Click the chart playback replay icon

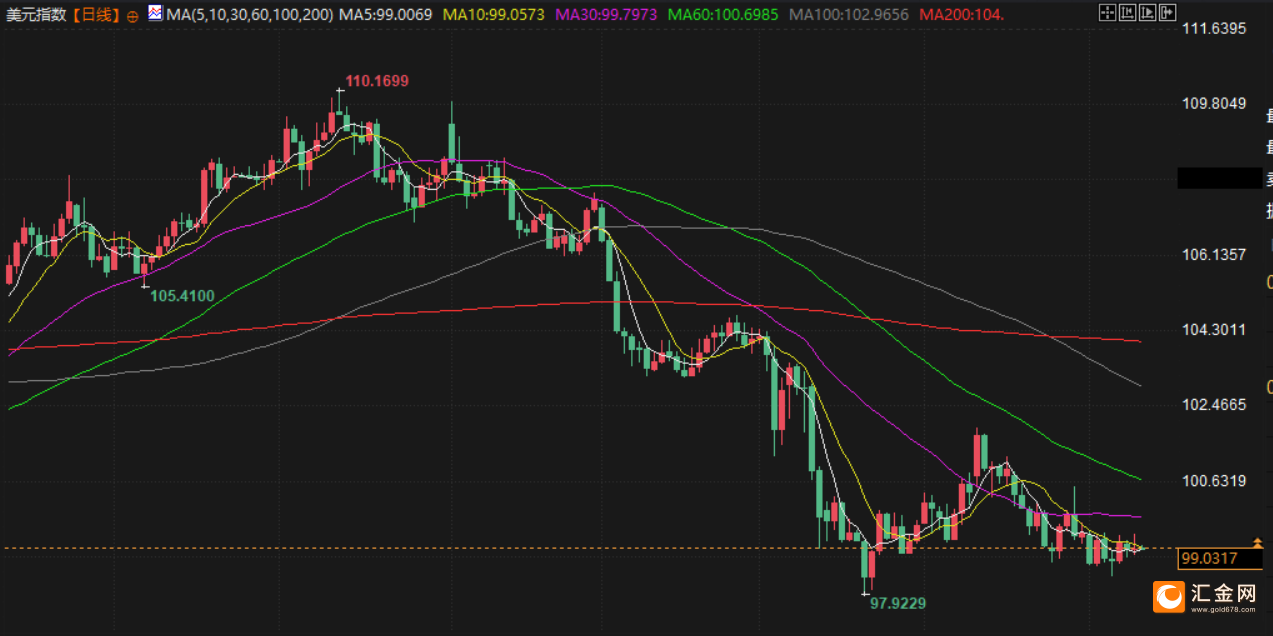click(1147, 12)
